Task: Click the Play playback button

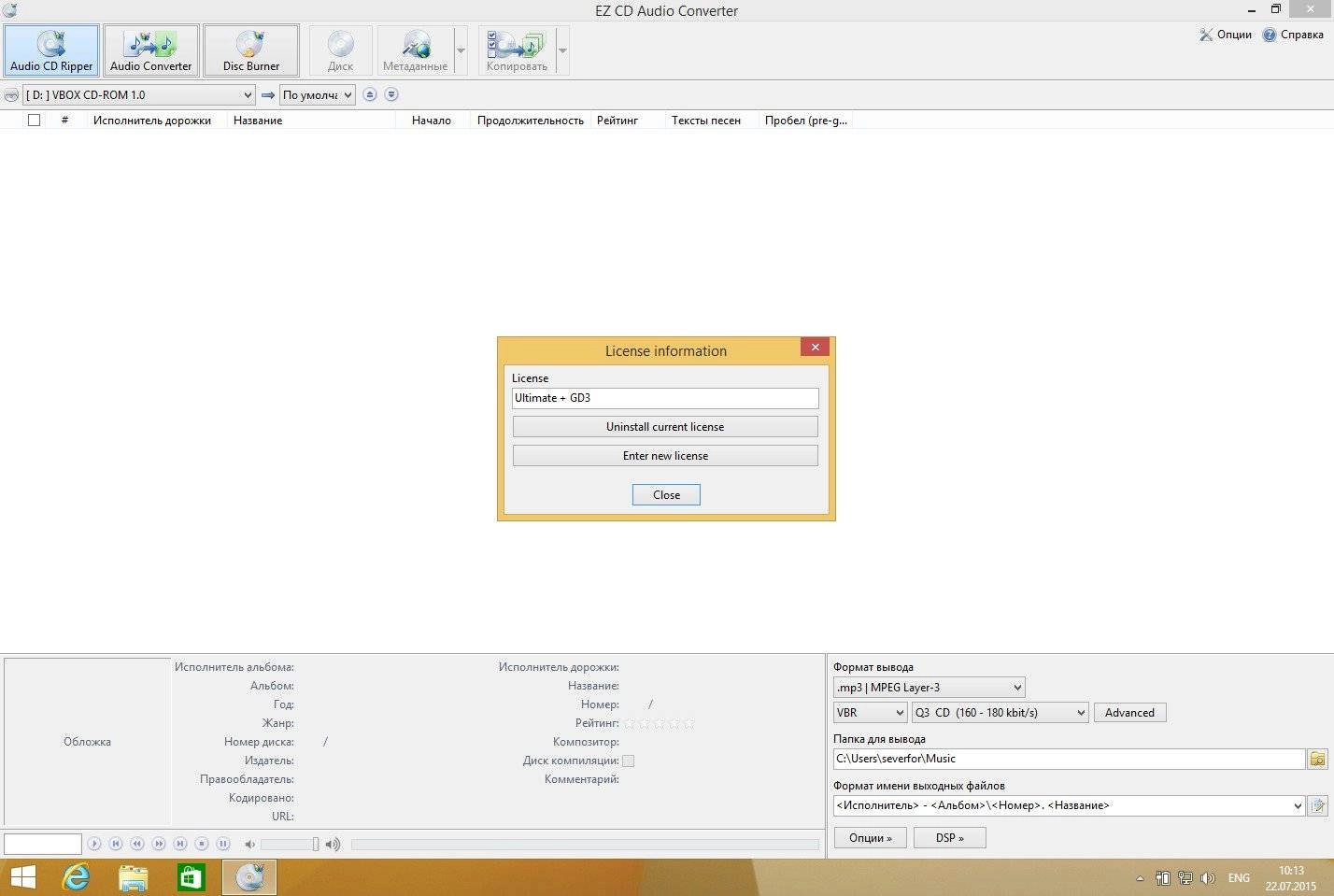Action: pos(94,844)
